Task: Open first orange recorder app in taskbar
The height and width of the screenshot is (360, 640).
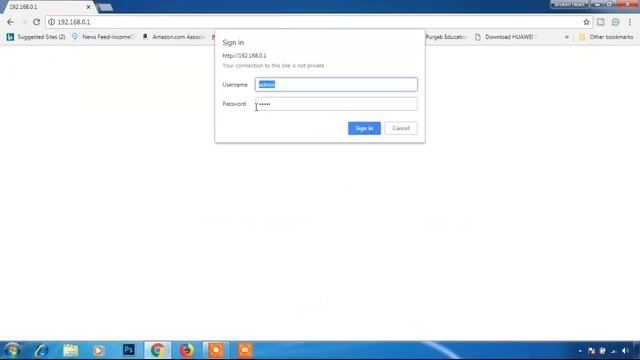Action: [216, 350]
